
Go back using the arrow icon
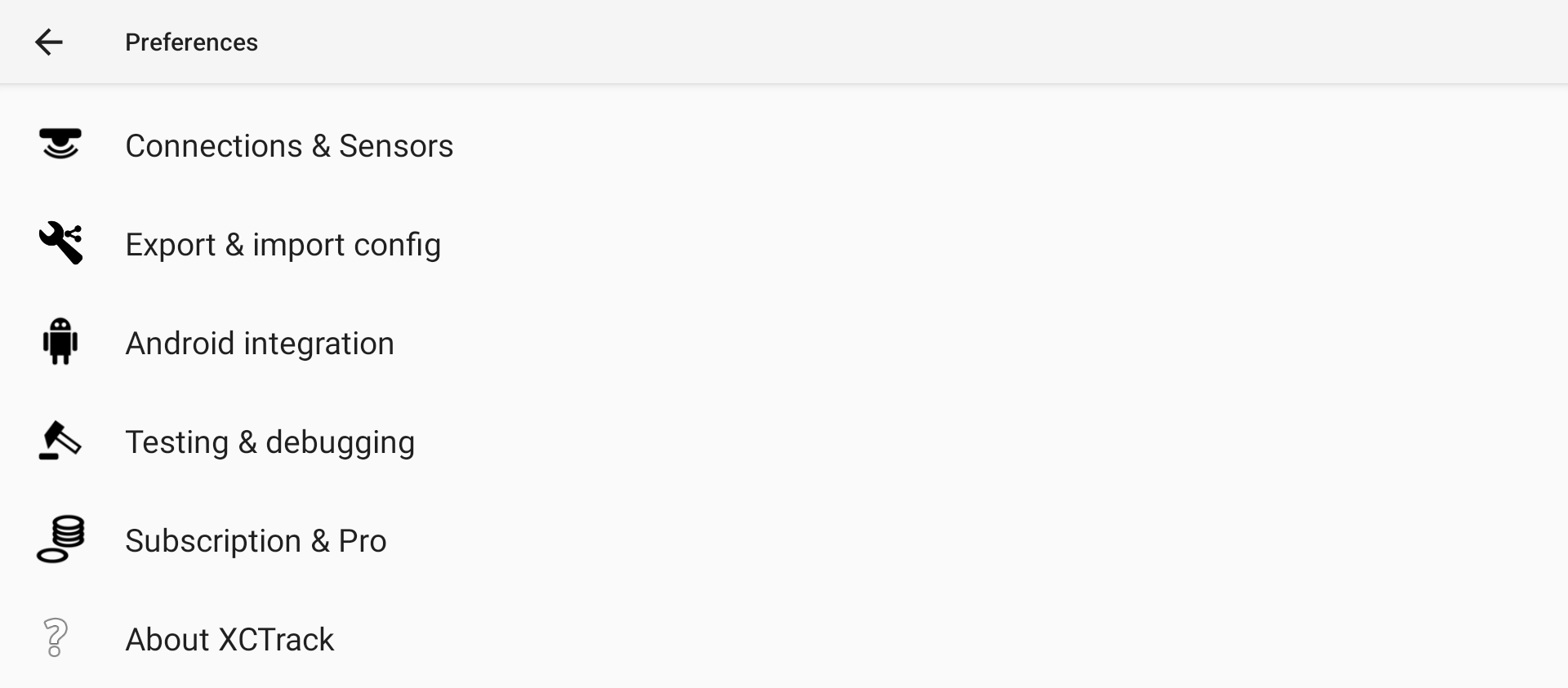49,42
